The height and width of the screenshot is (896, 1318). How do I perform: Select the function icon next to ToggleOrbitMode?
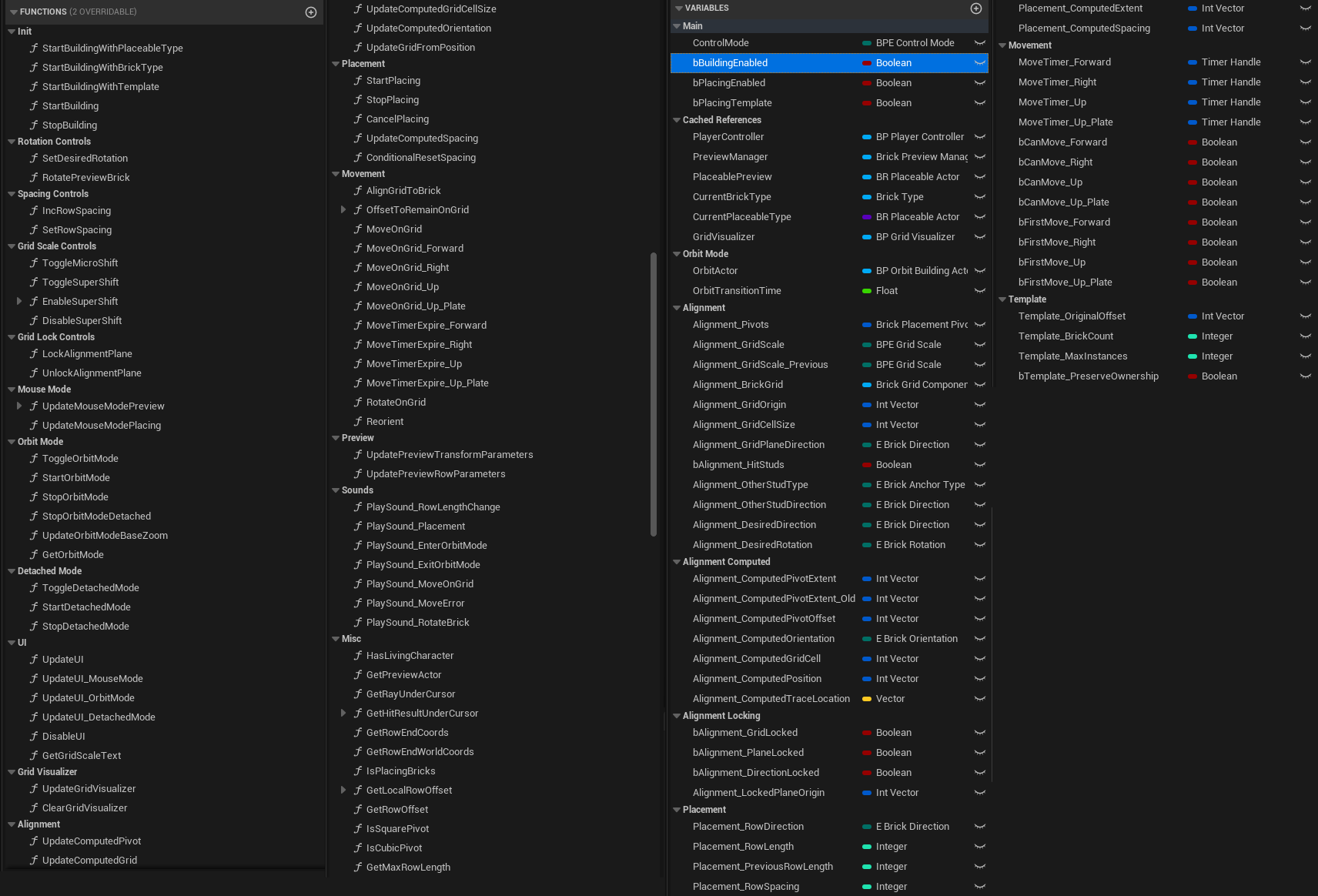pyautogui.click(x=34, y=458)
